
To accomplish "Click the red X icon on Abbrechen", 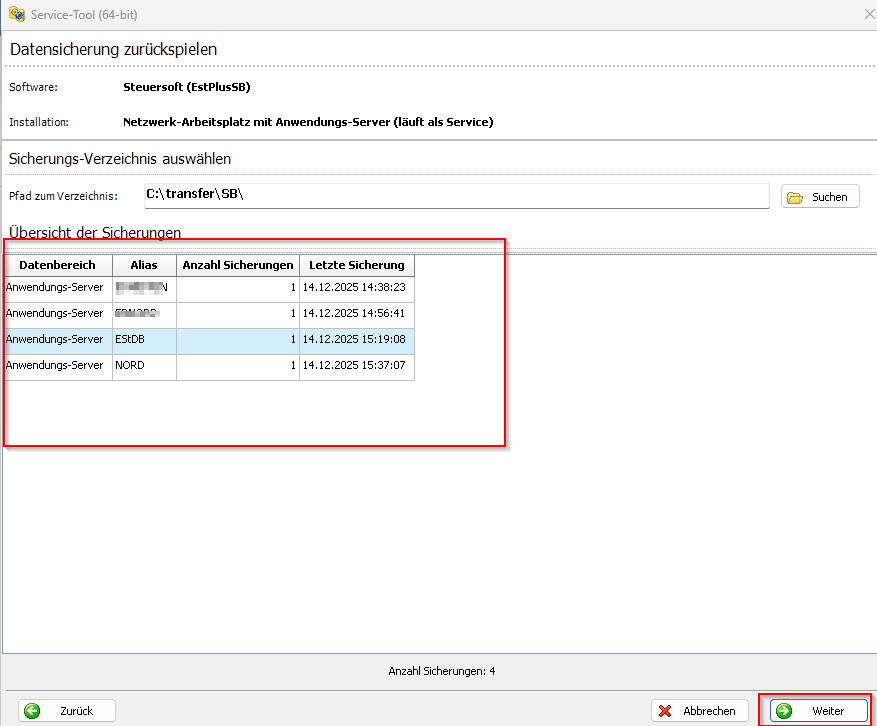I will pos(665,711).
